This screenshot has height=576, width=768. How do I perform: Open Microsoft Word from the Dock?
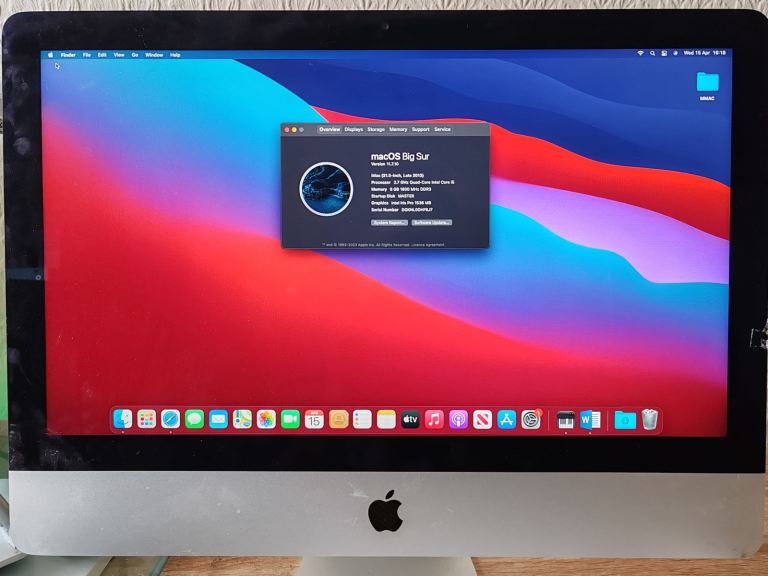pyautogui.click(x=590, y=420)
